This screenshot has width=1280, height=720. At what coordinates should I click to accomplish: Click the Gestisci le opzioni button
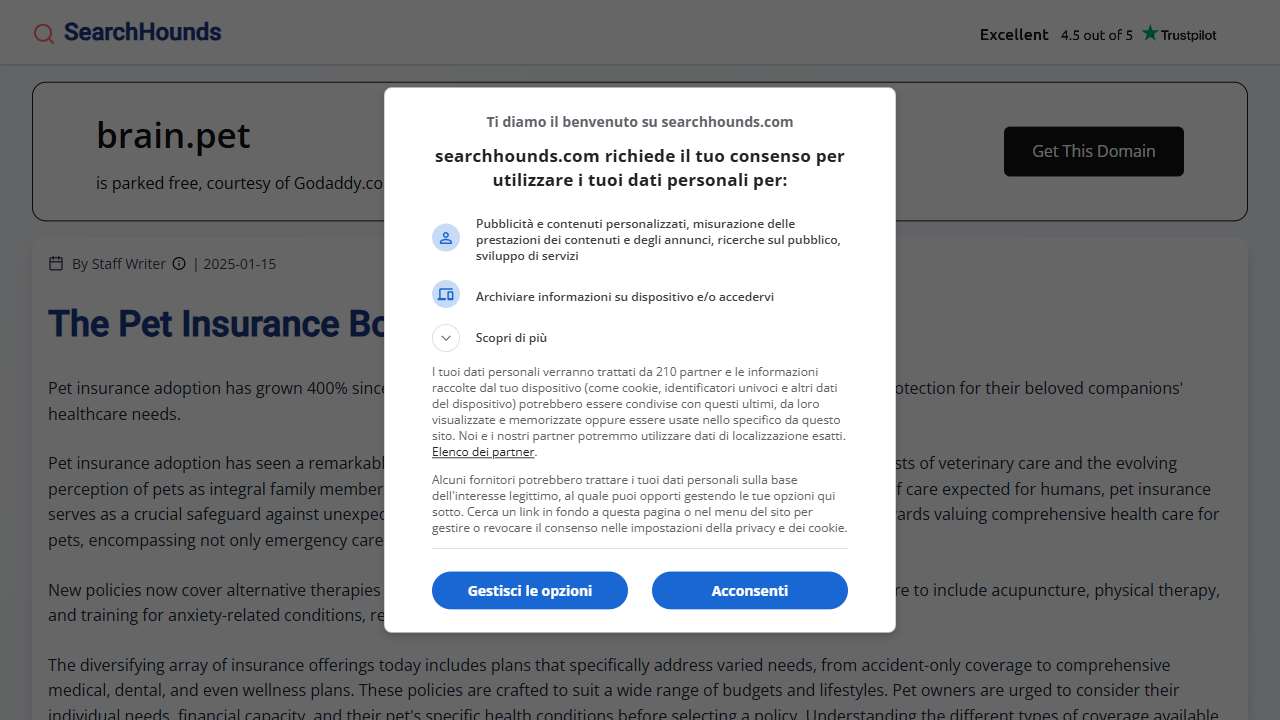point(530,590)
